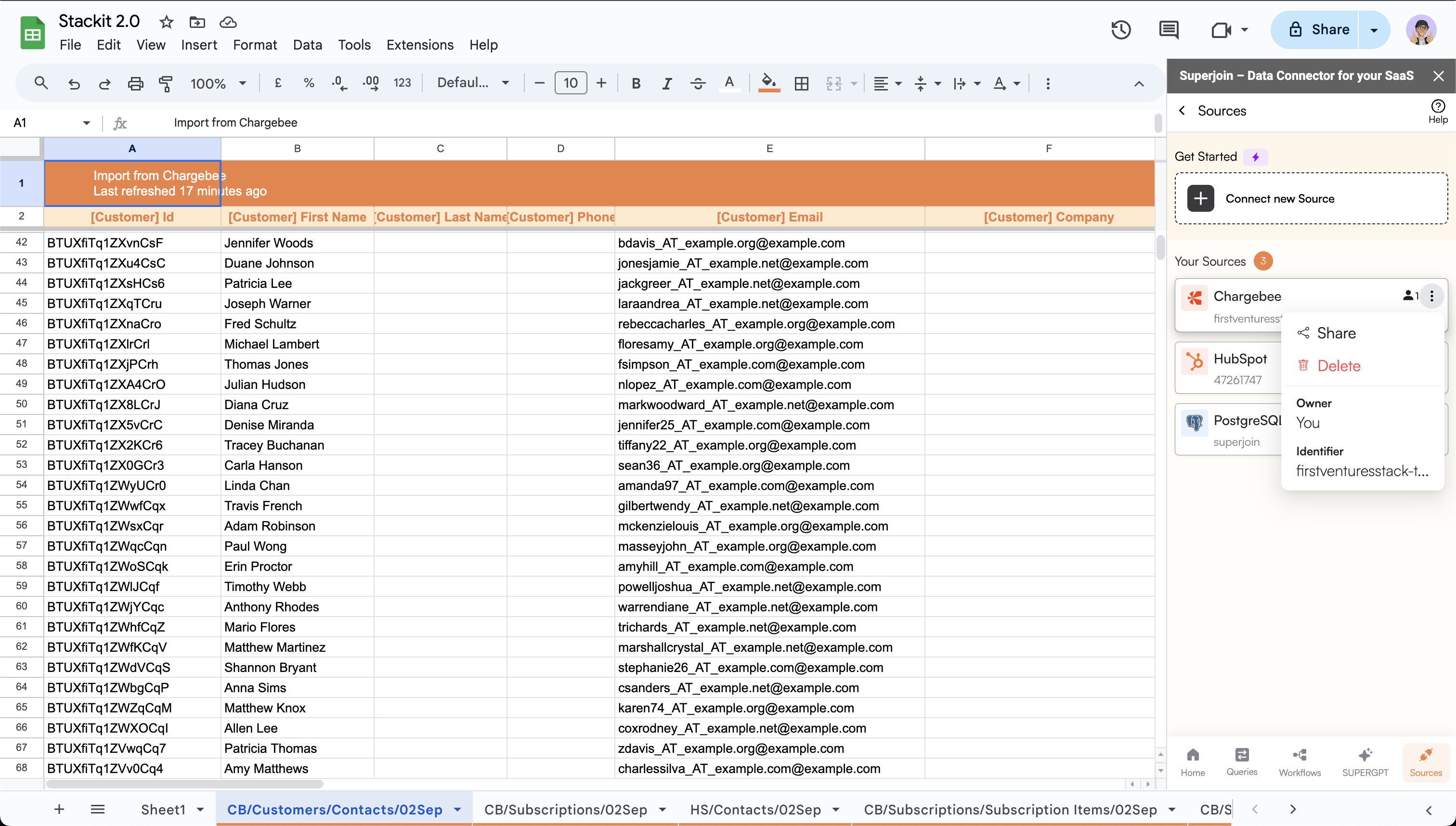Image resolution: width=1456 pixels, height=826 pixels.
Task: Undo the last action
Action: tap(74, 83)
